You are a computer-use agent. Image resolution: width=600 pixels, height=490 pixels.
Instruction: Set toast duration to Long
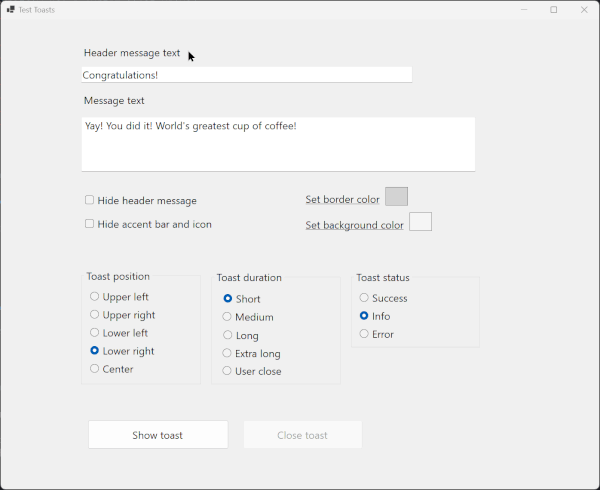227,335
